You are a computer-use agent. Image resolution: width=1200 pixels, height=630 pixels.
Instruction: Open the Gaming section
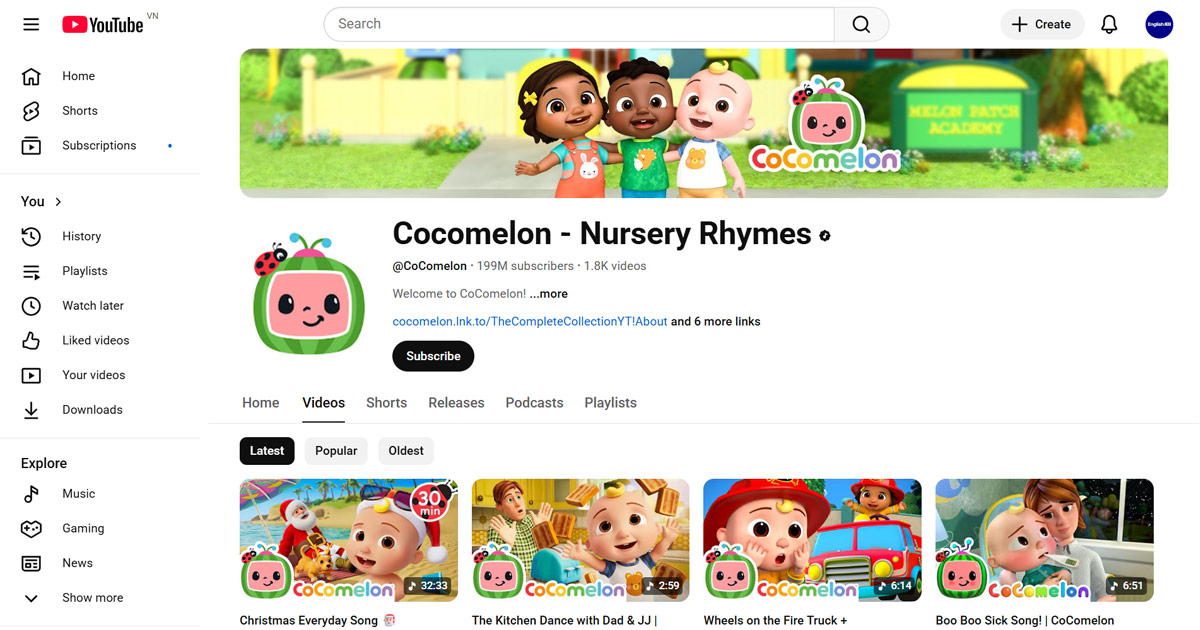click(x=83, y=528)
